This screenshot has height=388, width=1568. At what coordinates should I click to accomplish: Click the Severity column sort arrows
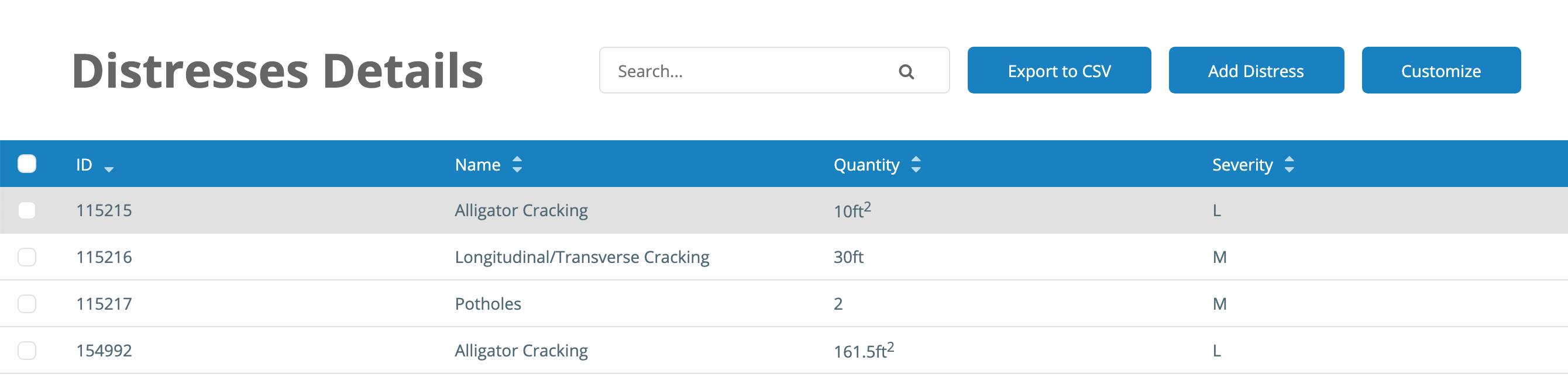pos(1288,164)
